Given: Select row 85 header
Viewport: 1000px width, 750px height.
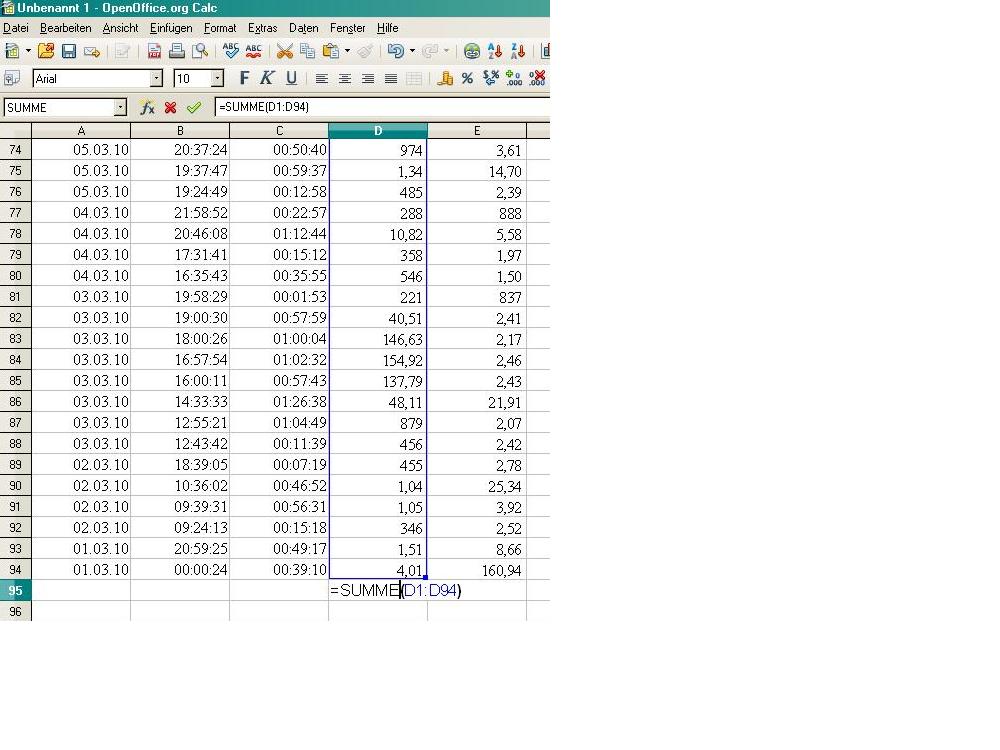Looking at the screenshot, I should (x=15, y=381).
